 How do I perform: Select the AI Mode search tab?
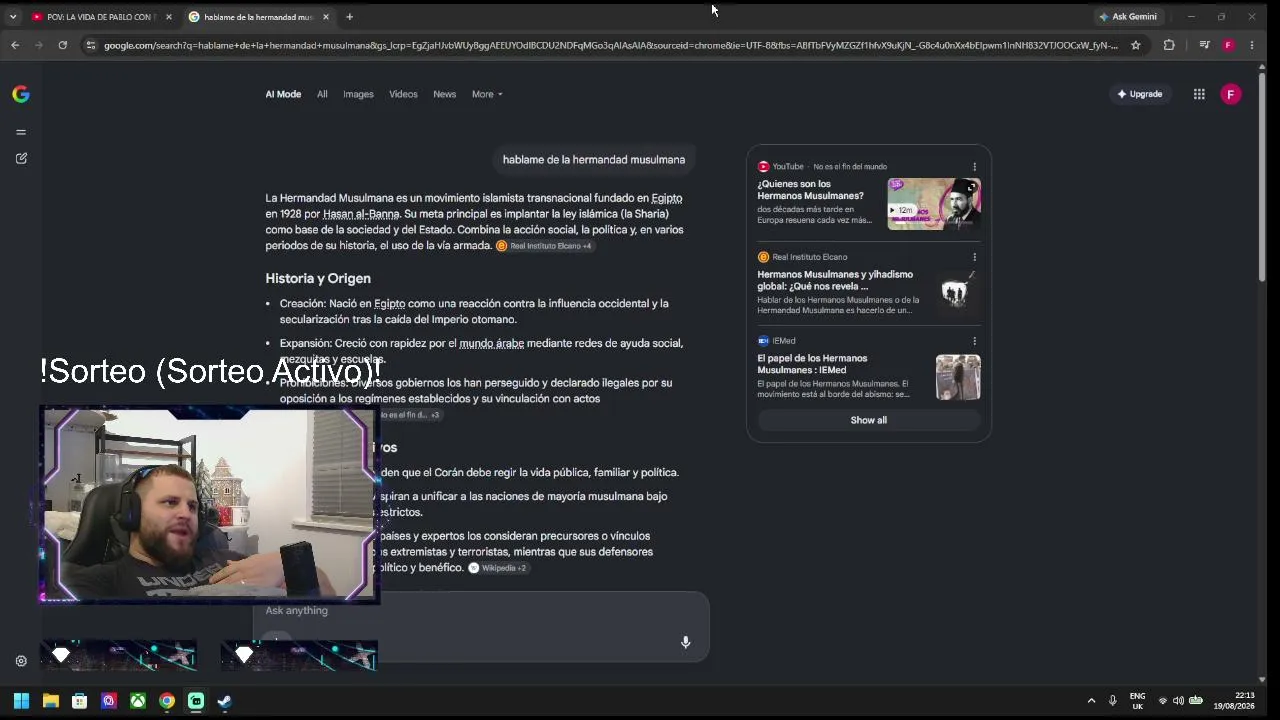pyautogui.click(x=283, y=94)
